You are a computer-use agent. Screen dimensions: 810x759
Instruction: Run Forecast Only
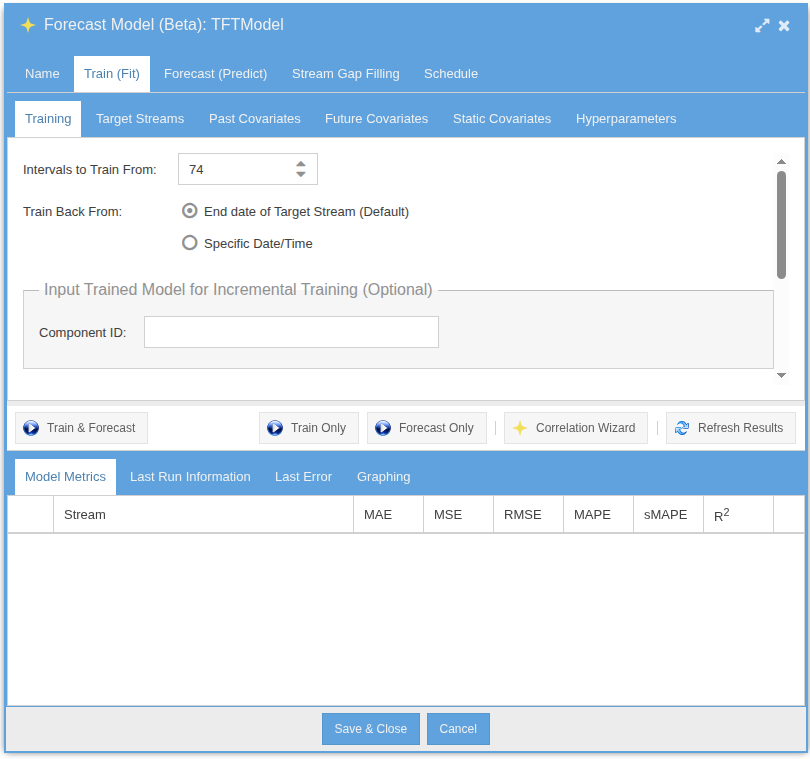427,428
